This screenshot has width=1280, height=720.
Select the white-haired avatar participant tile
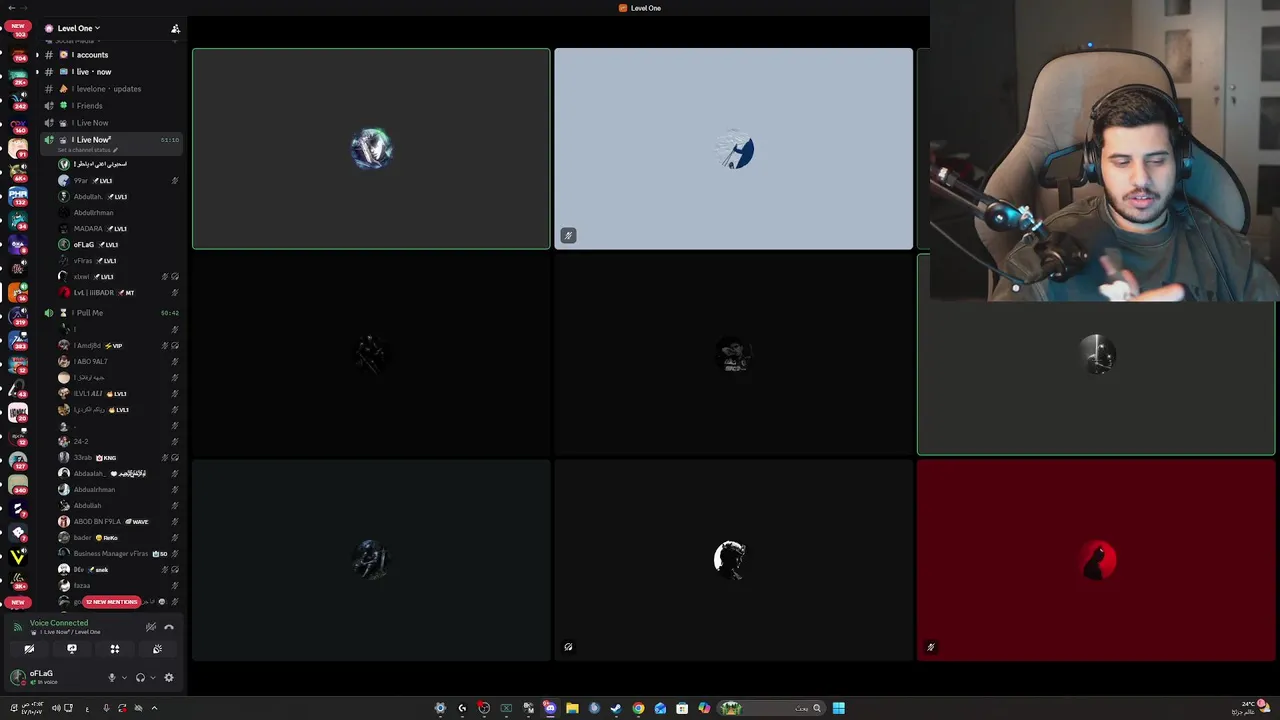tap(733, 560)
